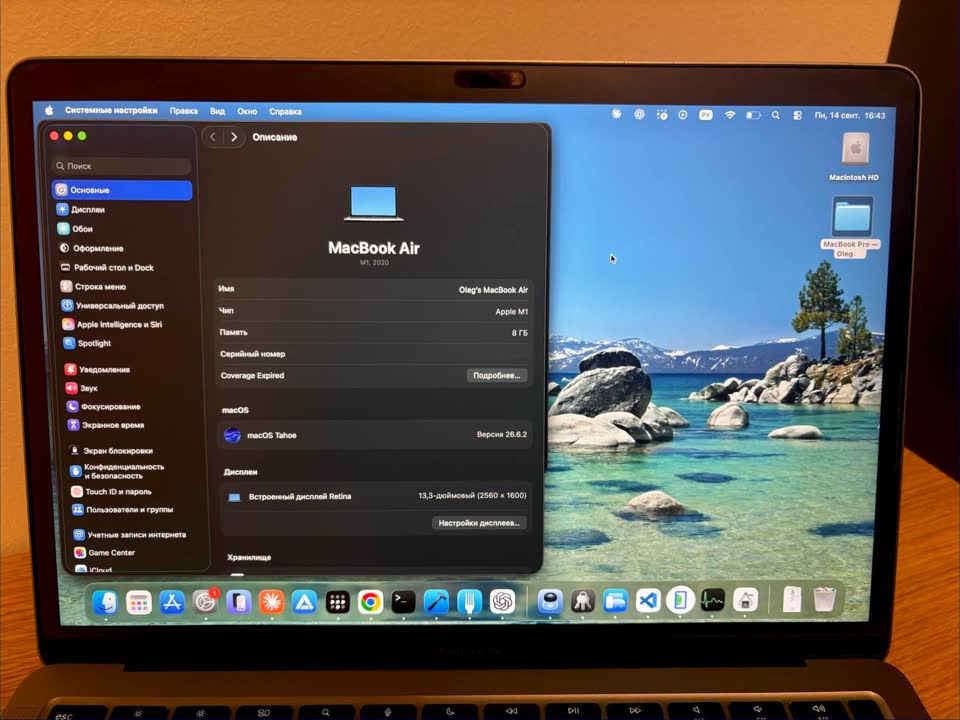The image size is (960, 720).
Task: Launch Visual Studio Code from Dock
Action: click(648, 601)
